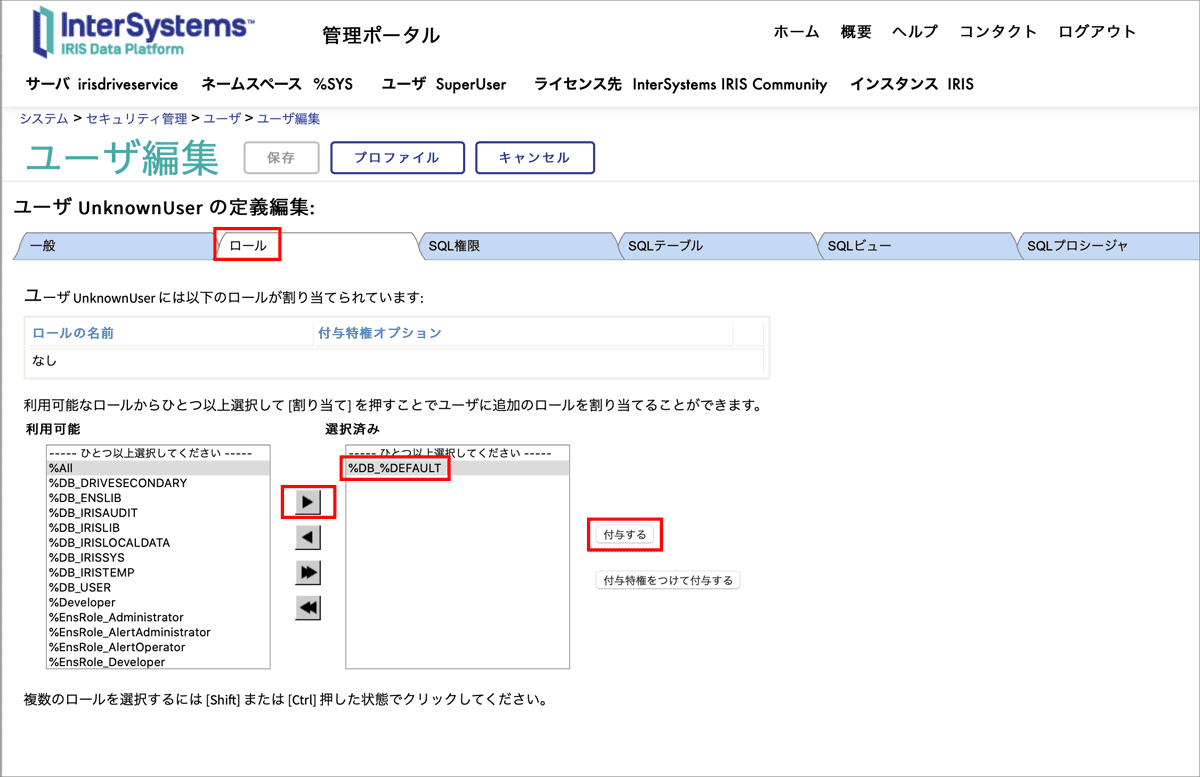Open the コンタクト link

click(x=998, y=31)
